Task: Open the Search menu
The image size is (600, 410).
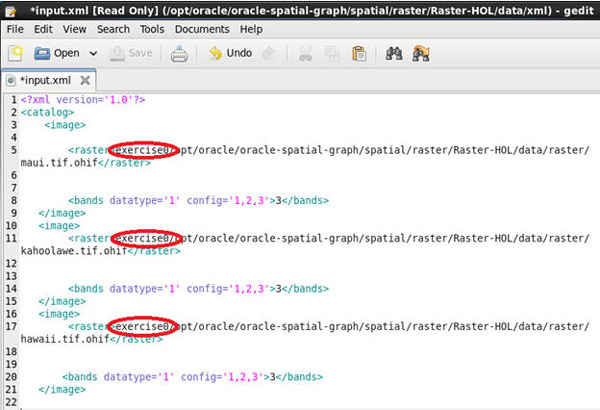Action: [113, 29]
